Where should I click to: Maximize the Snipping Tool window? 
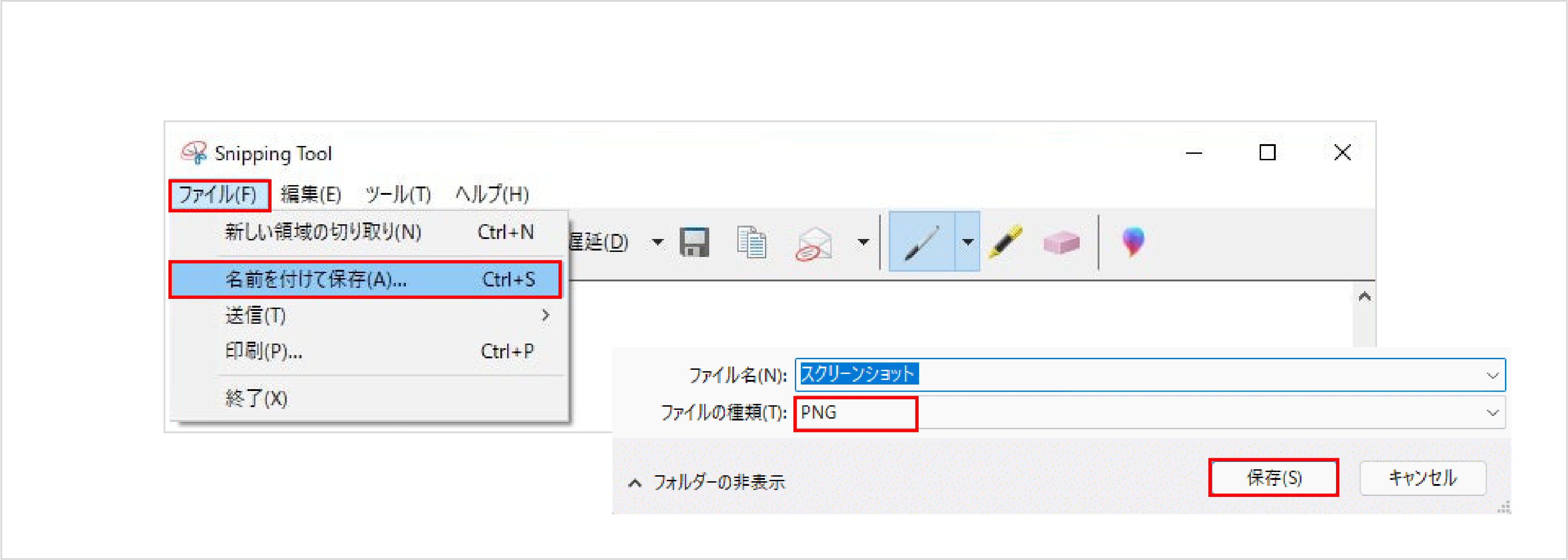click(1267, 152)
